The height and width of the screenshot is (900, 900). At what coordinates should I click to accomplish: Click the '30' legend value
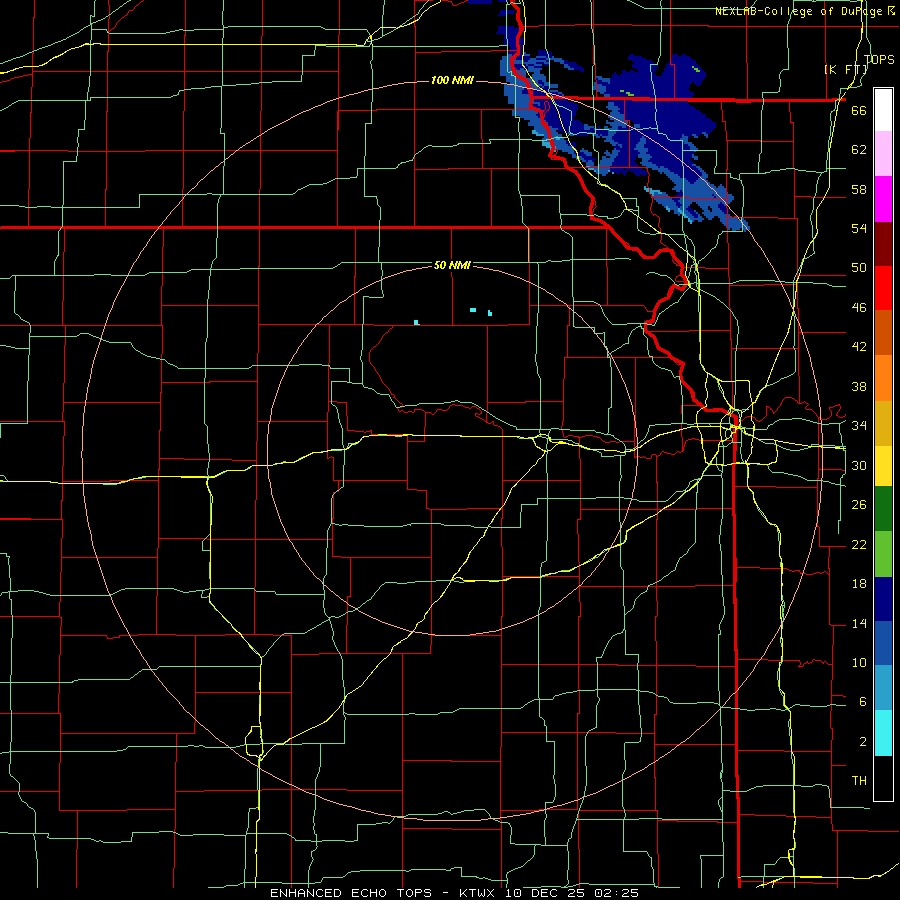(859, 465)
